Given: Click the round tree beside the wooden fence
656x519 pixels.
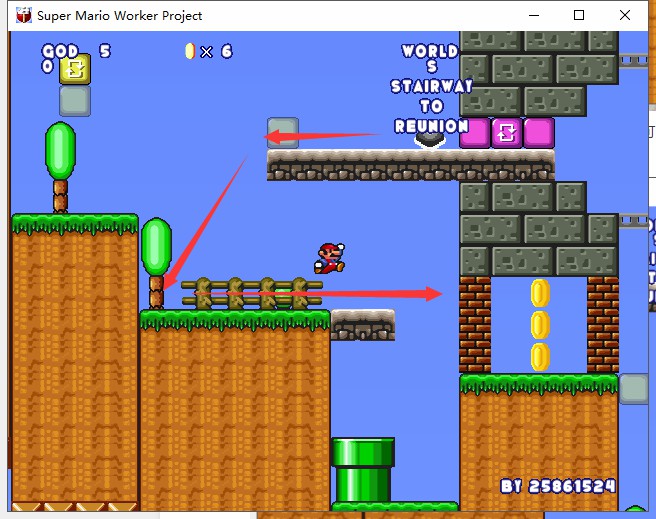Looking at the screenshot, I should tap(156, 263).
